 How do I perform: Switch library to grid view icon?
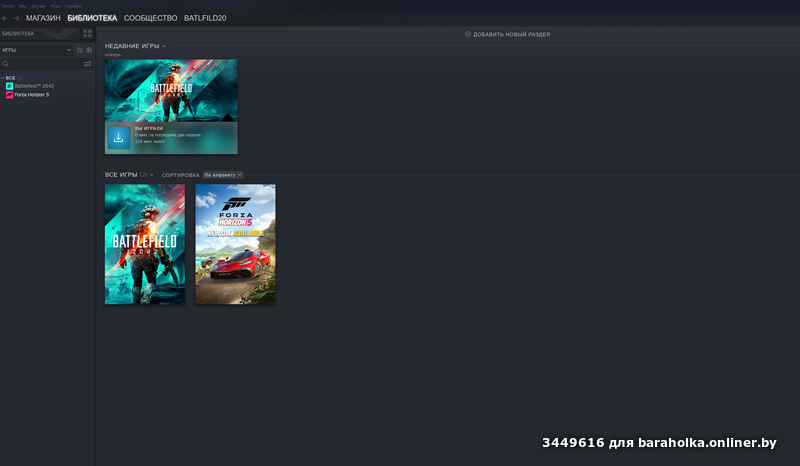pyautogui.click(x=88, y=34)
